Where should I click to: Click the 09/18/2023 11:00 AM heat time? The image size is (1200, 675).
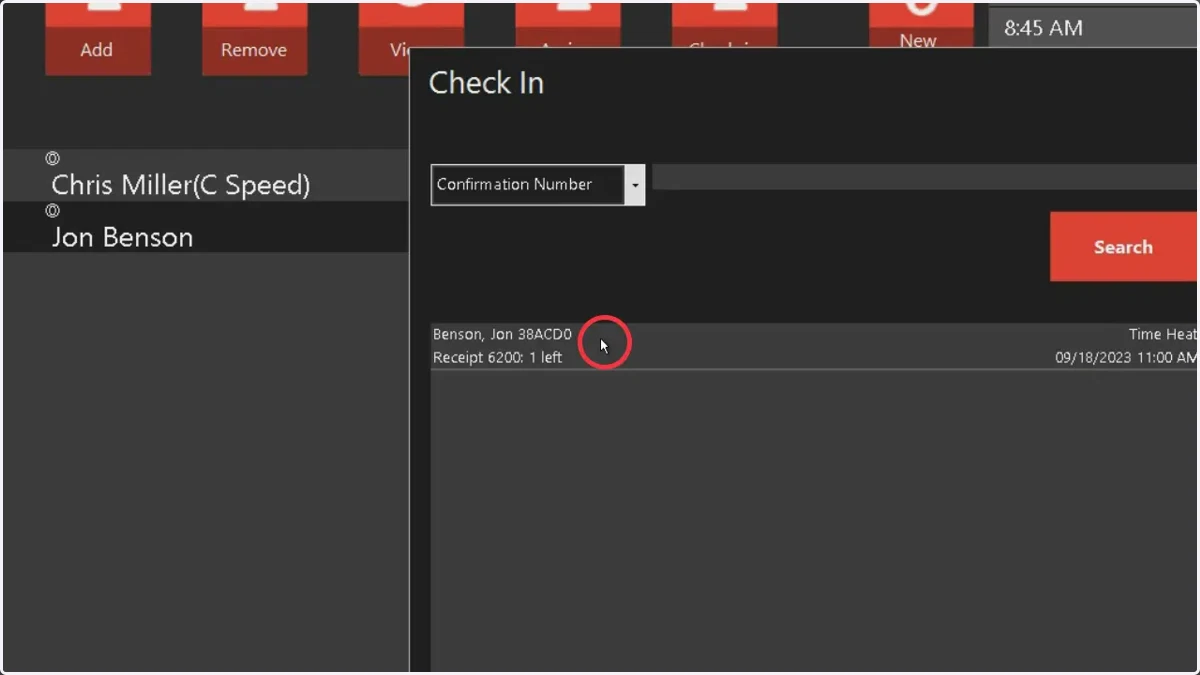(1125, 358)
